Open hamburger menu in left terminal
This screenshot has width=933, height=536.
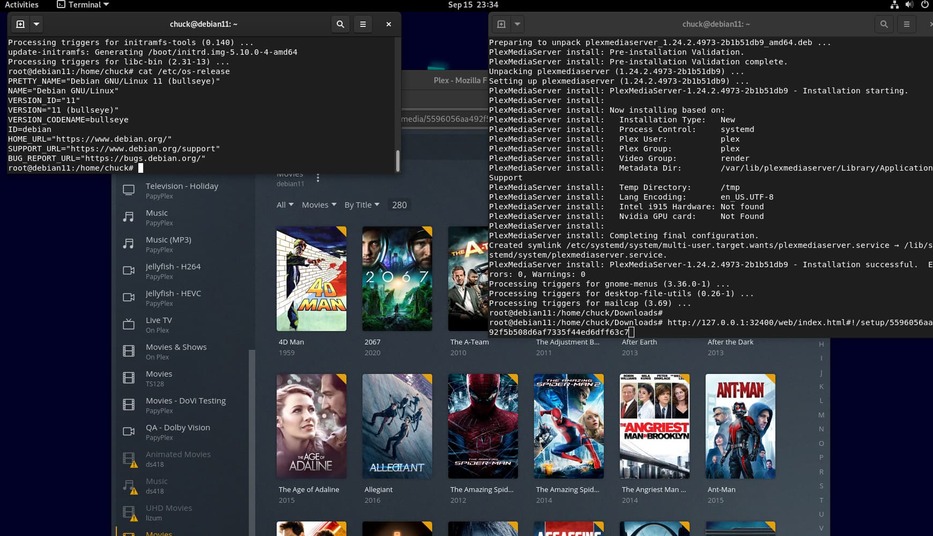[x=364, y=24]
